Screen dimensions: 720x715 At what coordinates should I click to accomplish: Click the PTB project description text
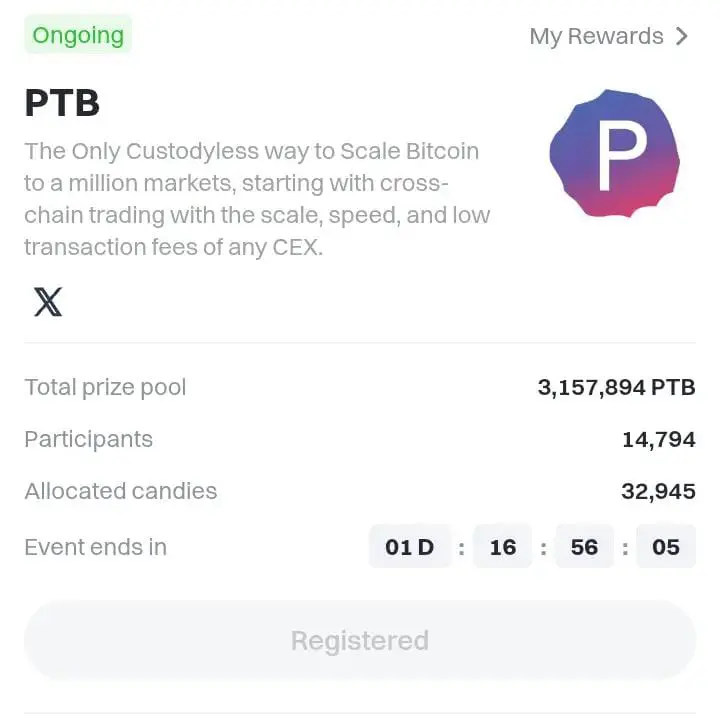pyautogui.click(x=257, y=199)
